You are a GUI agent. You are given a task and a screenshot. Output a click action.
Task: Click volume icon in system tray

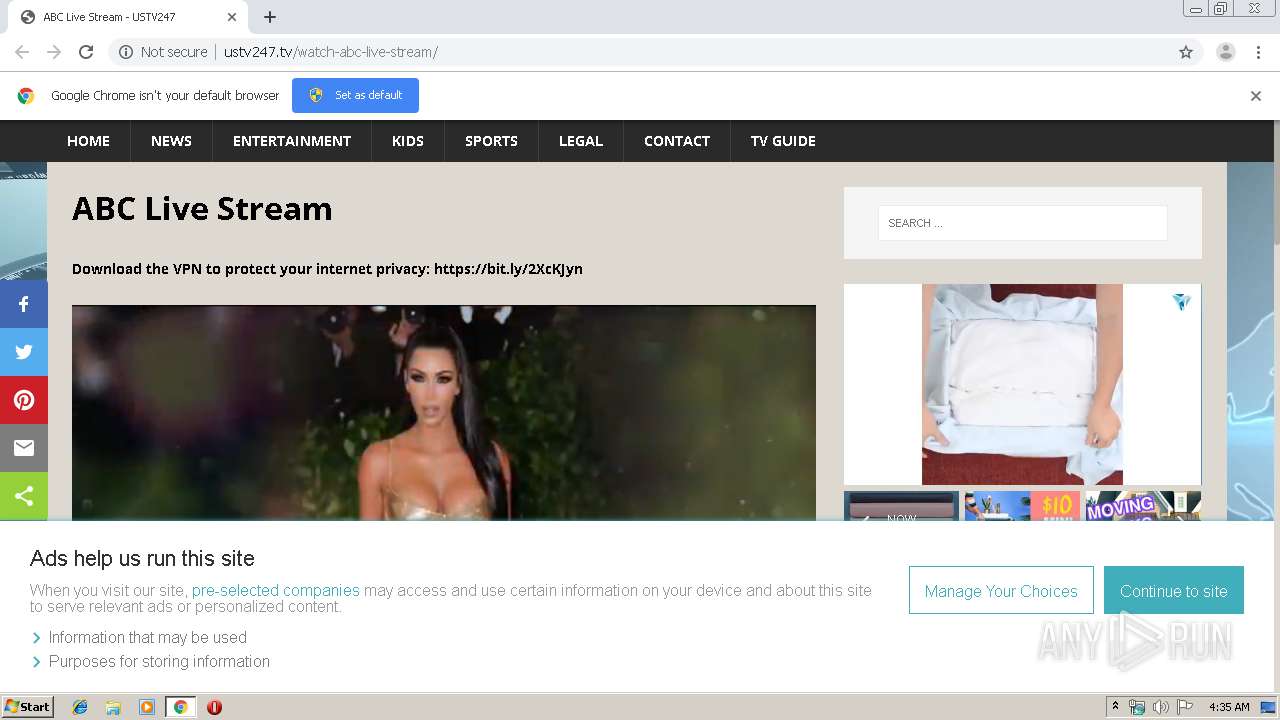coord(1161,707)
